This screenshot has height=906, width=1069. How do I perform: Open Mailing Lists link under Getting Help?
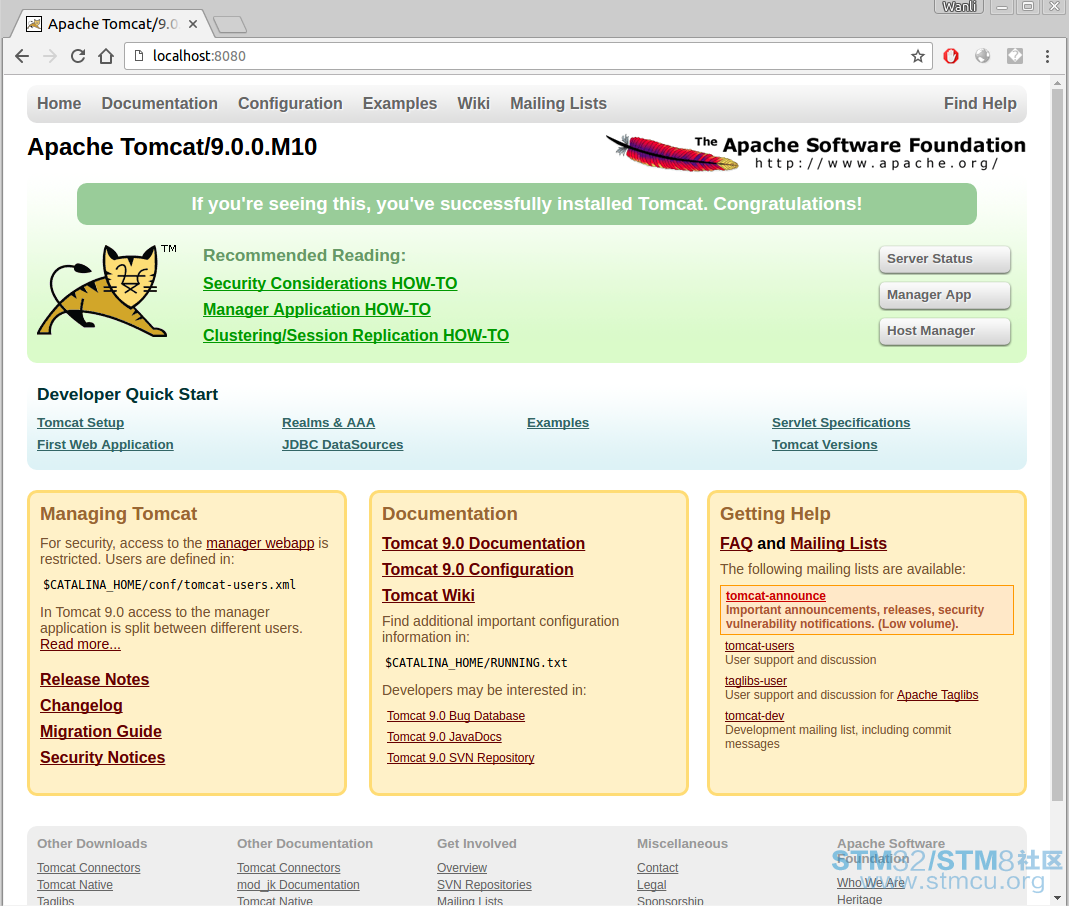pyautogui.click(x=838, y=543)
